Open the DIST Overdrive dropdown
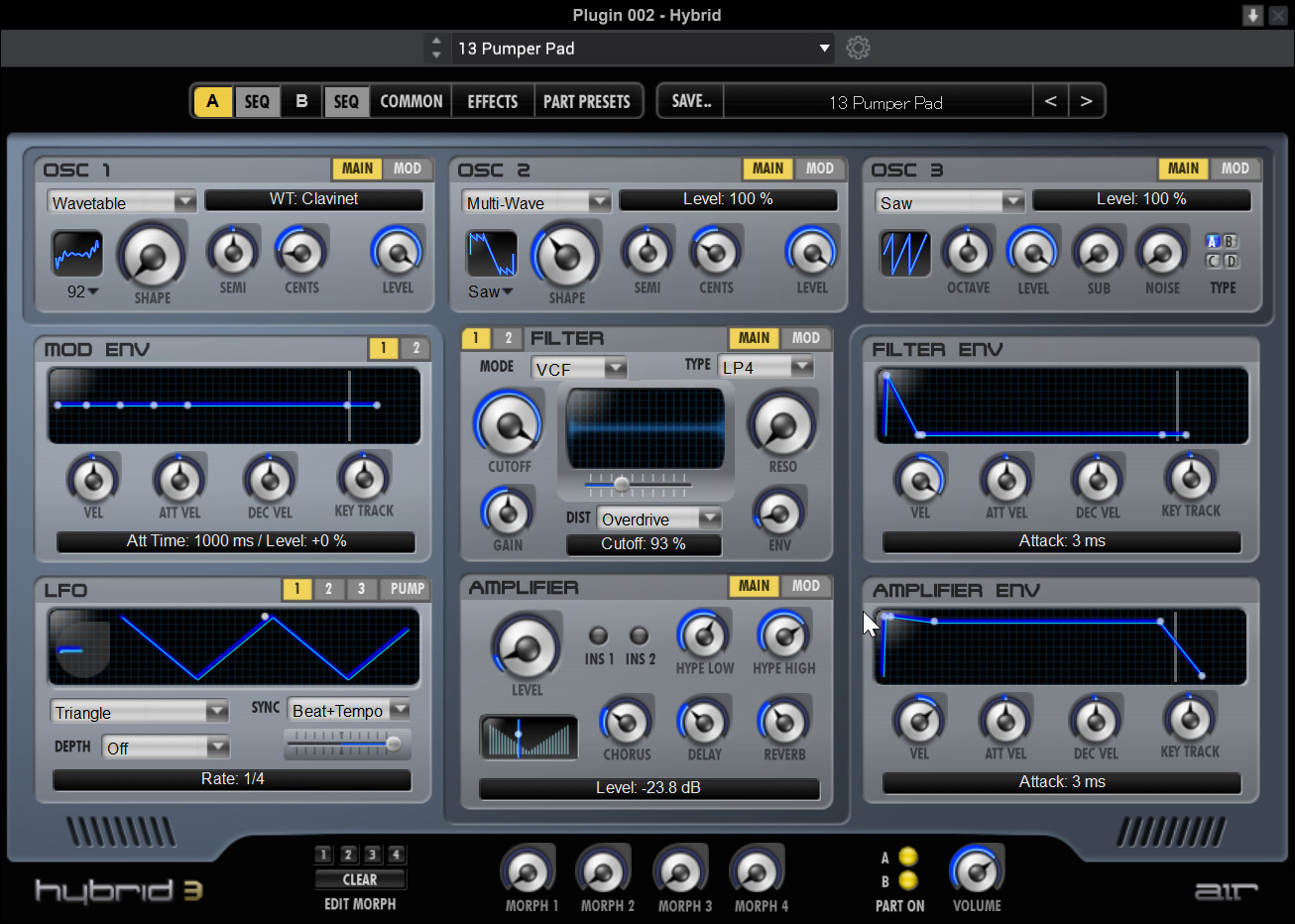Image resolution: width=1295 pixels, height=924 pixels. (659, 520)
